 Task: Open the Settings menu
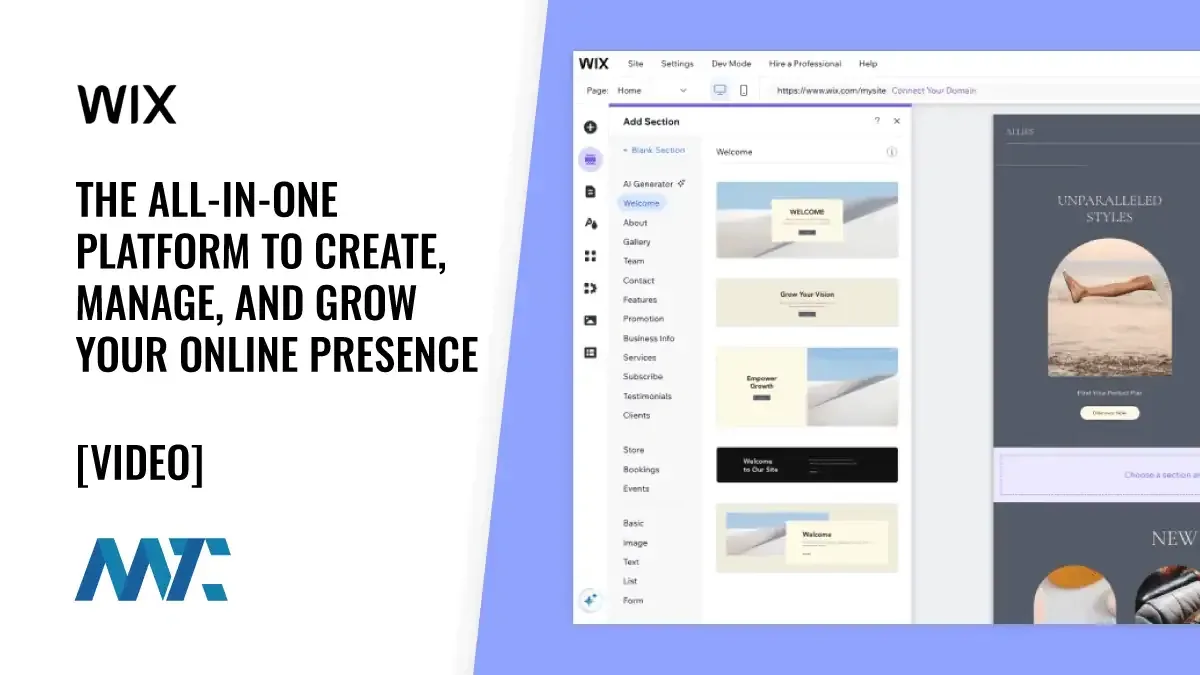click(x=677, y=64)
